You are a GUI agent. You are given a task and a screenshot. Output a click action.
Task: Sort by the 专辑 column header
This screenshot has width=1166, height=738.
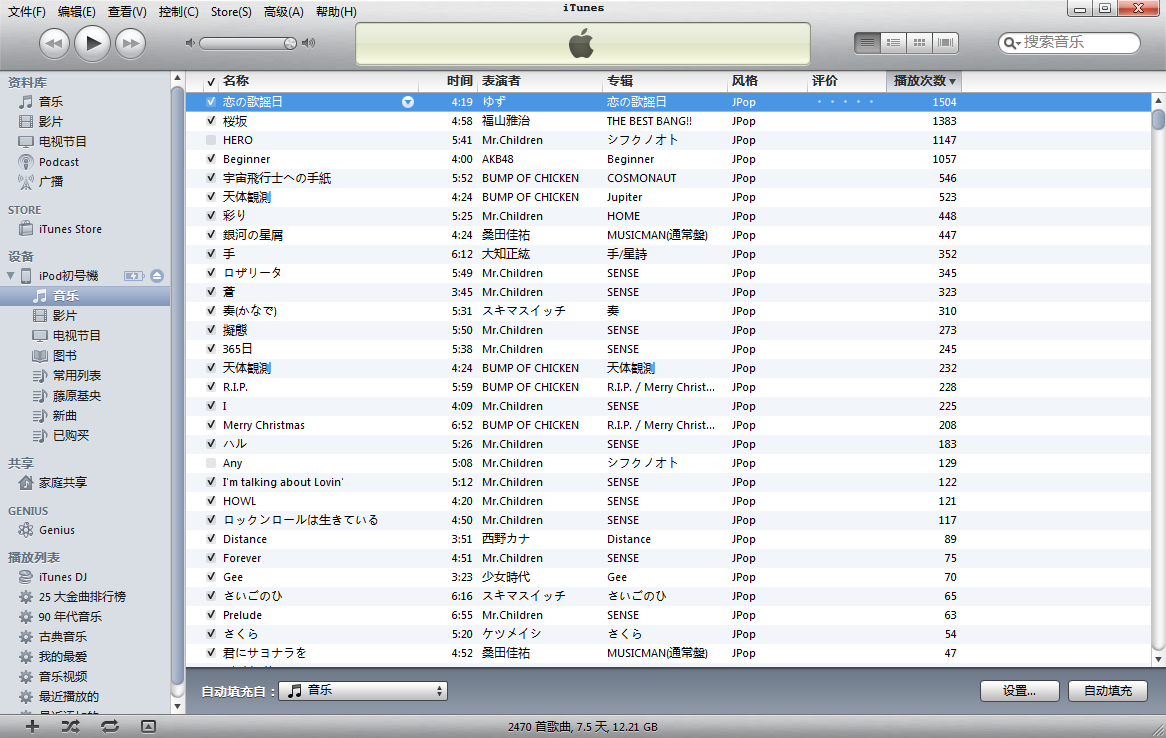coord(664,81)
